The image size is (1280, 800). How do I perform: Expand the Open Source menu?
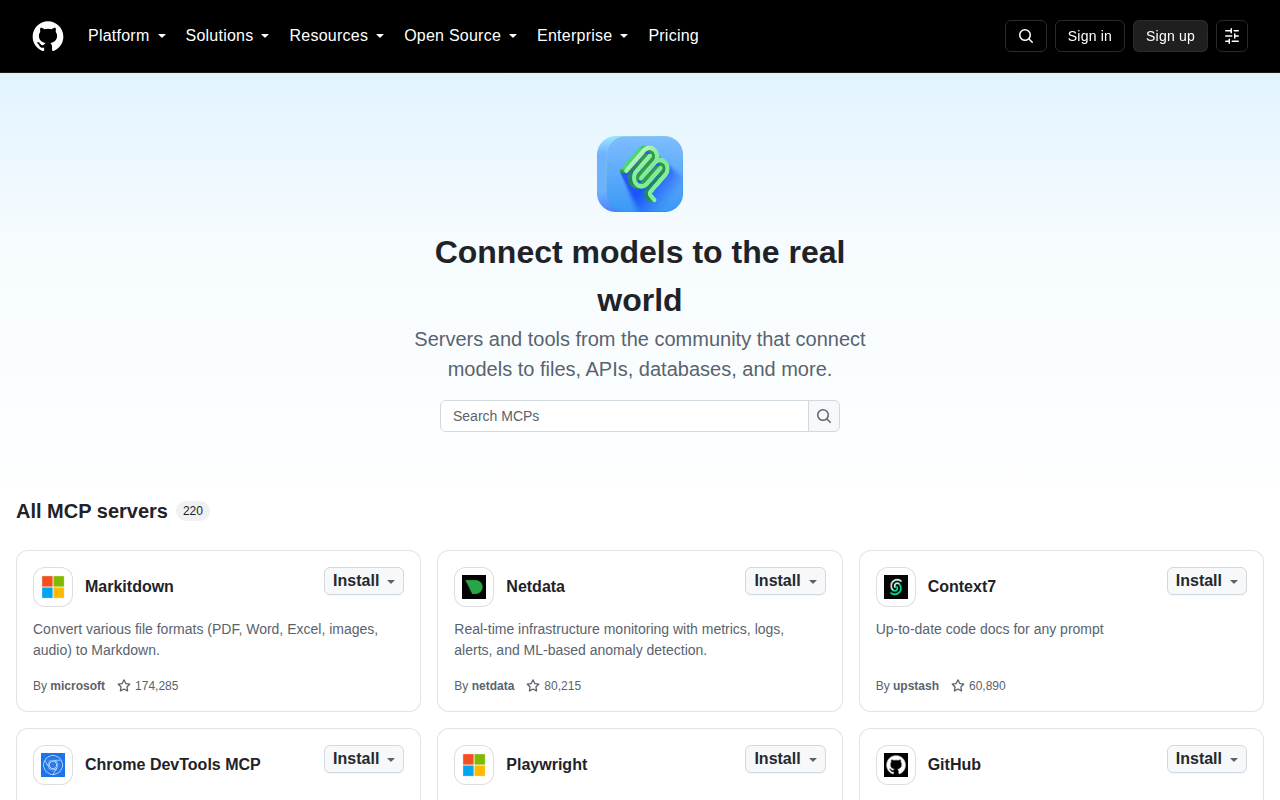tap(461, 36)
